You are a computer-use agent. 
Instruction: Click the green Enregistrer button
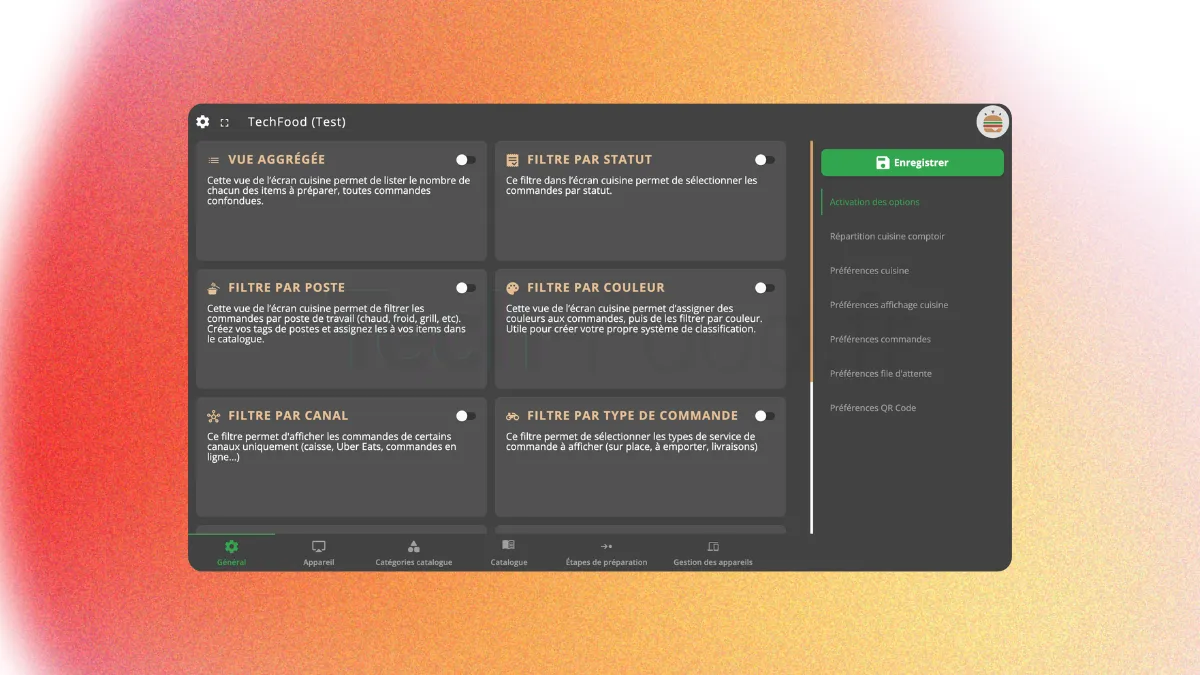(912, 163)
